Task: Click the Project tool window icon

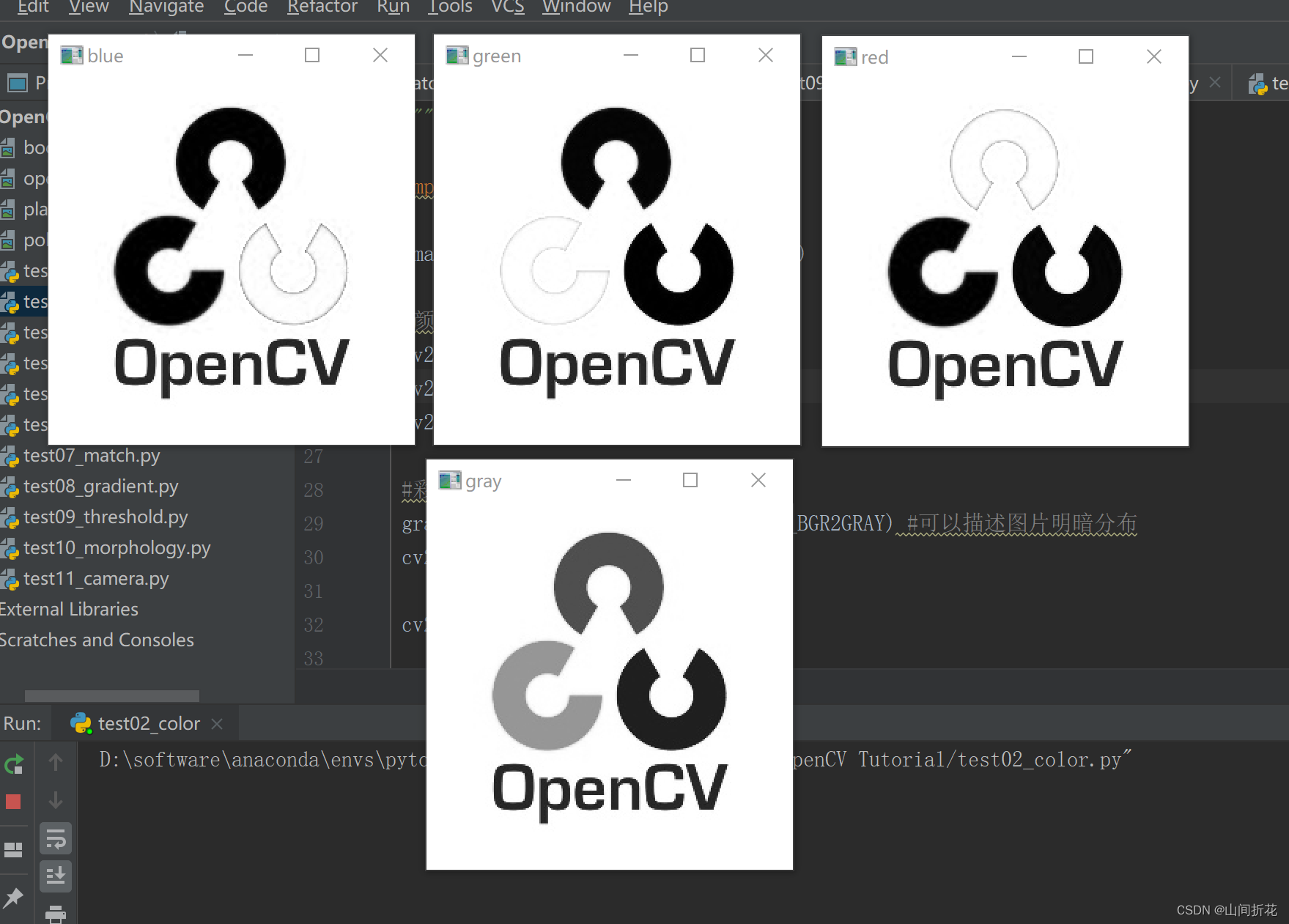Action: tap(17, 83)
